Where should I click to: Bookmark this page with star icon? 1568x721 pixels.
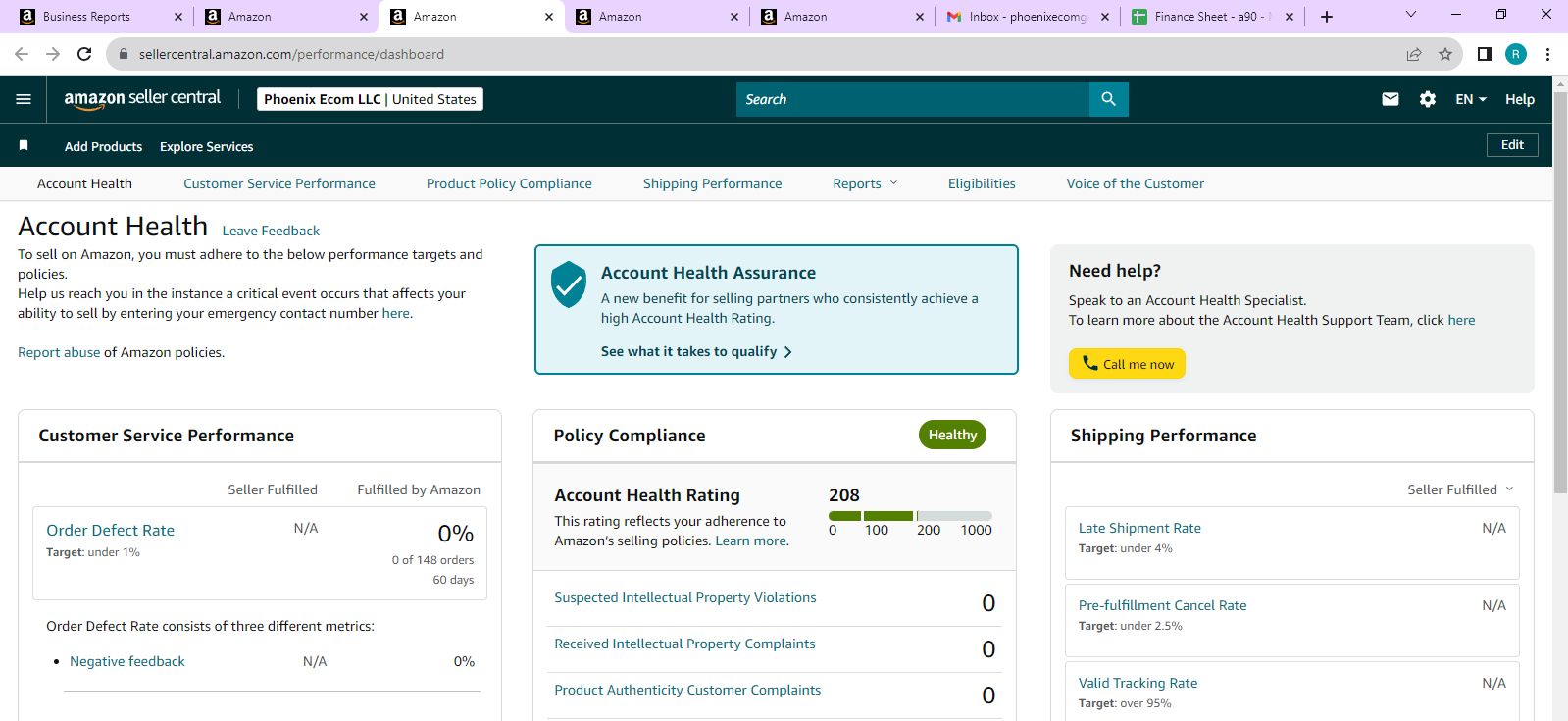point(1444,54)
